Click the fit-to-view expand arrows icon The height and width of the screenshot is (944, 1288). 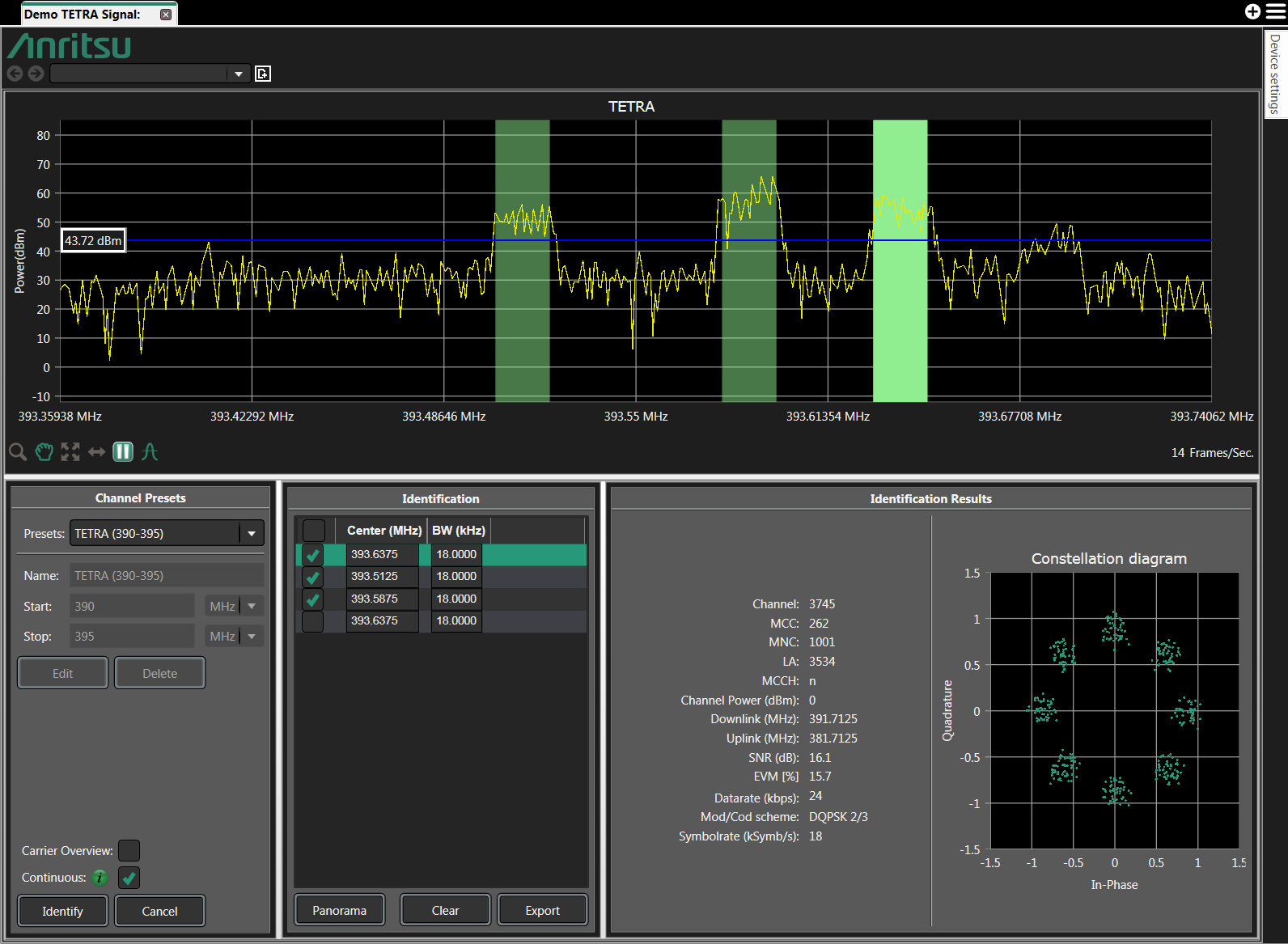click(x=70, y=451)
